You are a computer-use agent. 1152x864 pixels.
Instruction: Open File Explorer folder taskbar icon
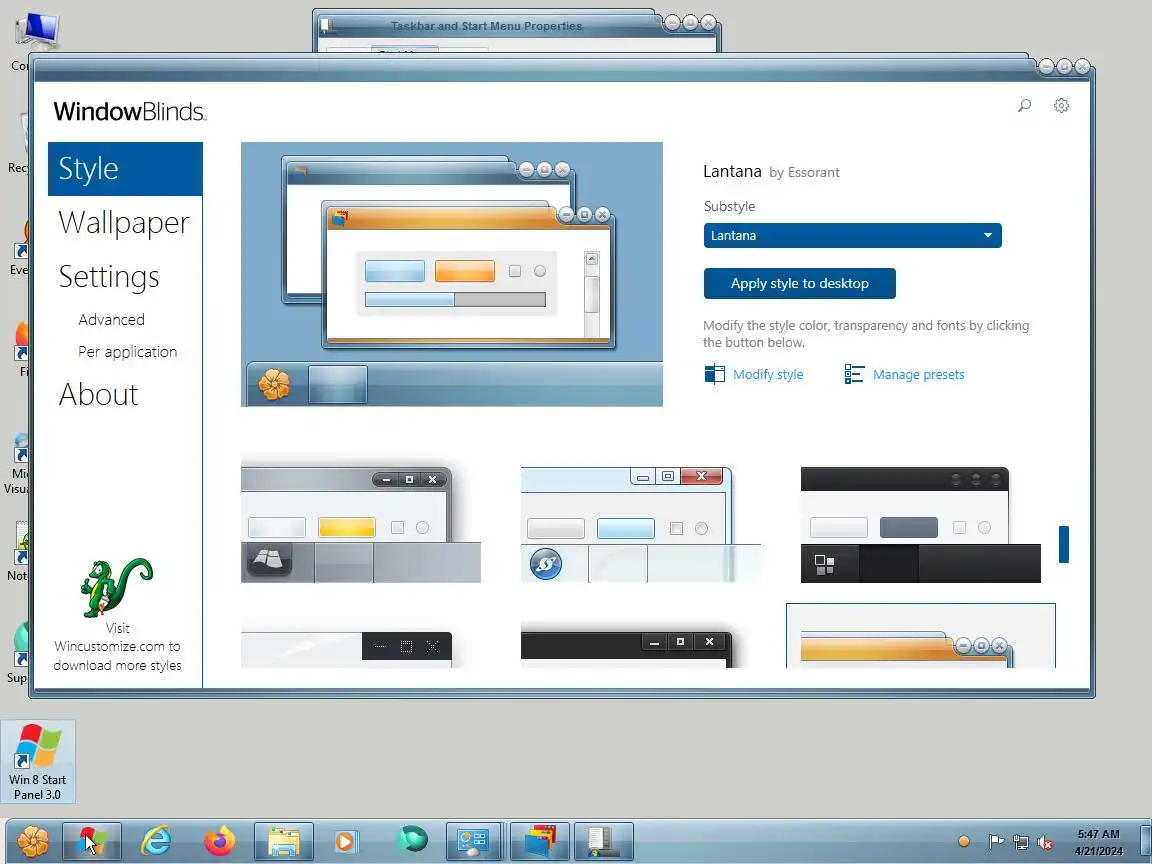point(284,842)
